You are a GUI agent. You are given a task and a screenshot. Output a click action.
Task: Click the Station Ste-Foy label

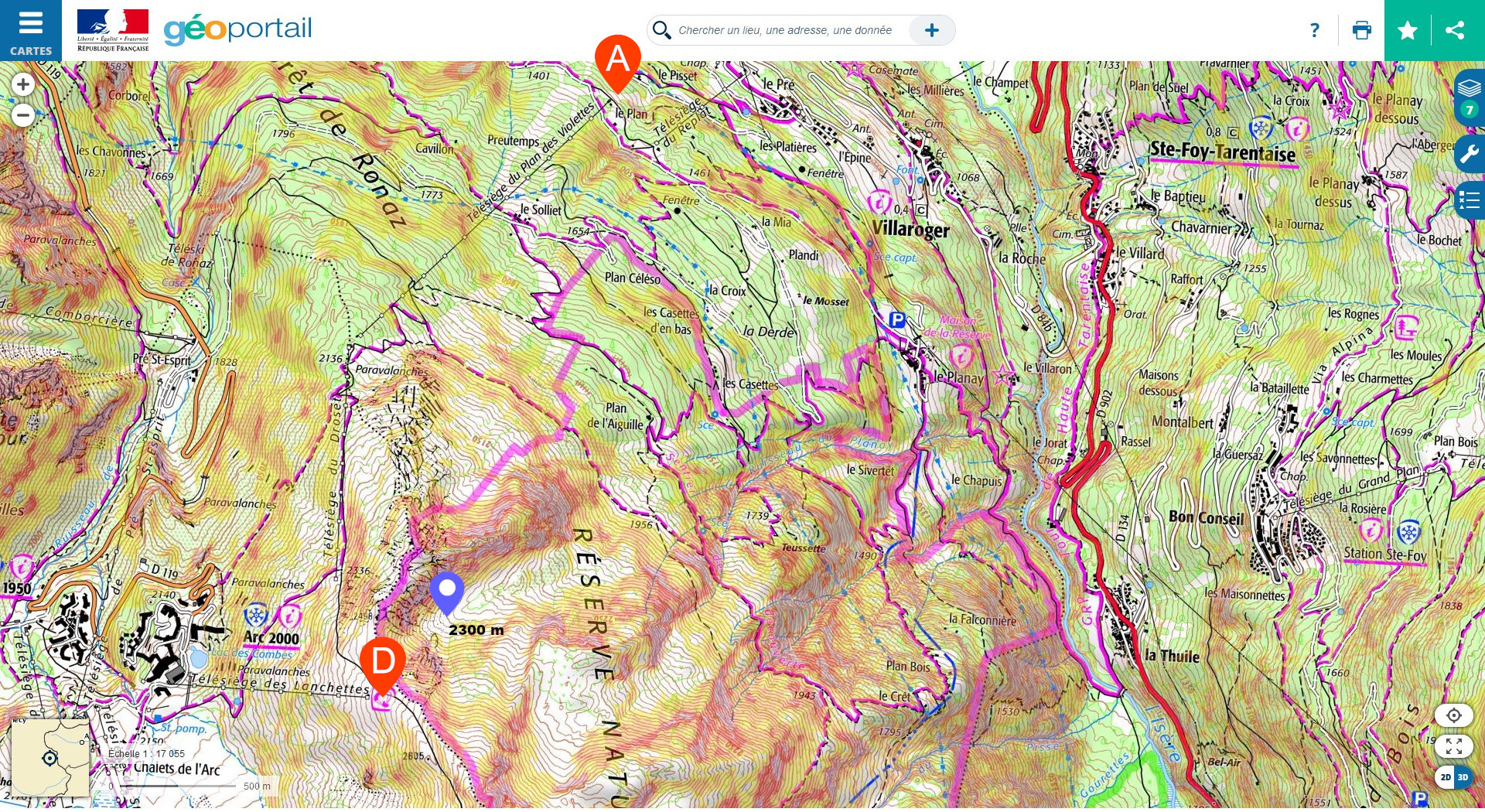[1385, 554]
